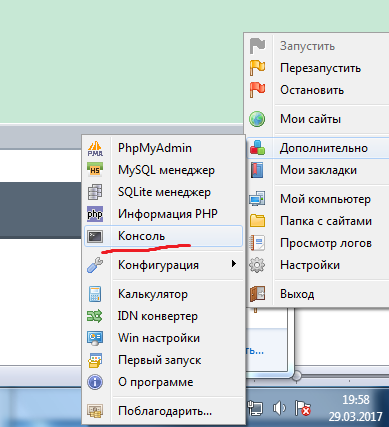Click the taskbar clock showing 19:58
389x427 pixels.
point(356,399)
